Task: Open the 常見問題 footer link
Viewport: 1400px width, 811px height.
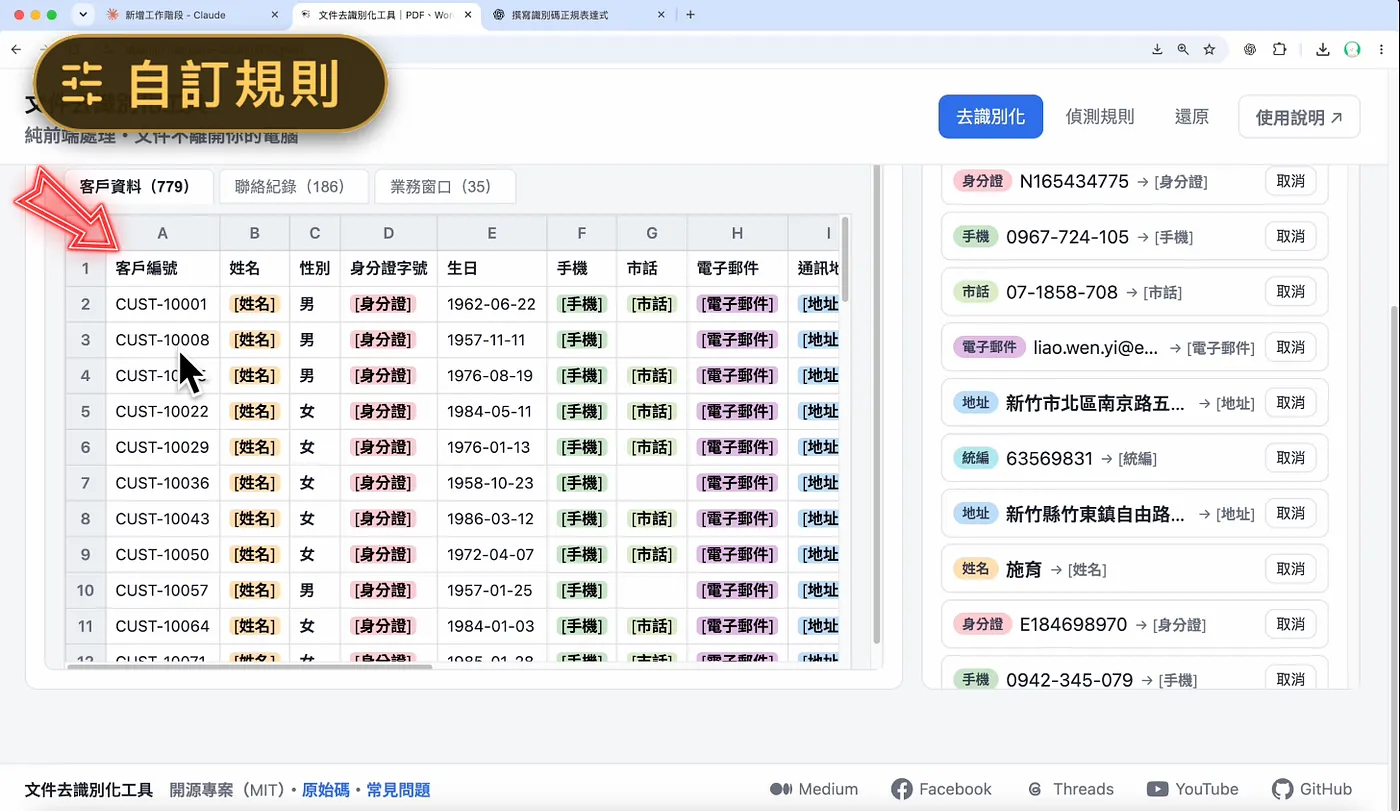Action: (x=398, y=790)
